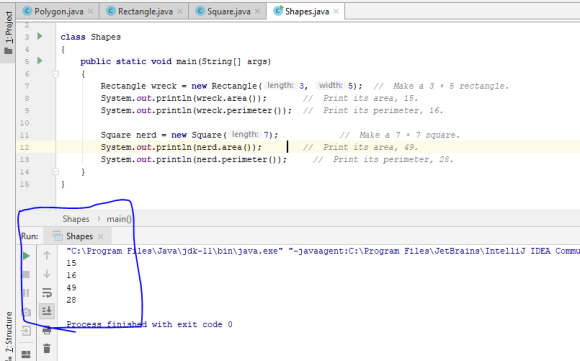Image resolution: width=580 pixels, height=361 pixels.
Task: Run class Shapes via gutter arrow
Action: [x=40, y=36]
